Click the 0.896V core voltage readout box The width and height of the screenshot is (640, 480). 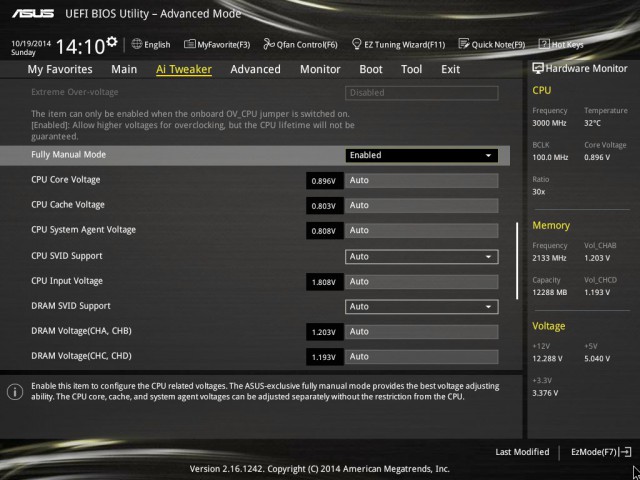(324, 181)
